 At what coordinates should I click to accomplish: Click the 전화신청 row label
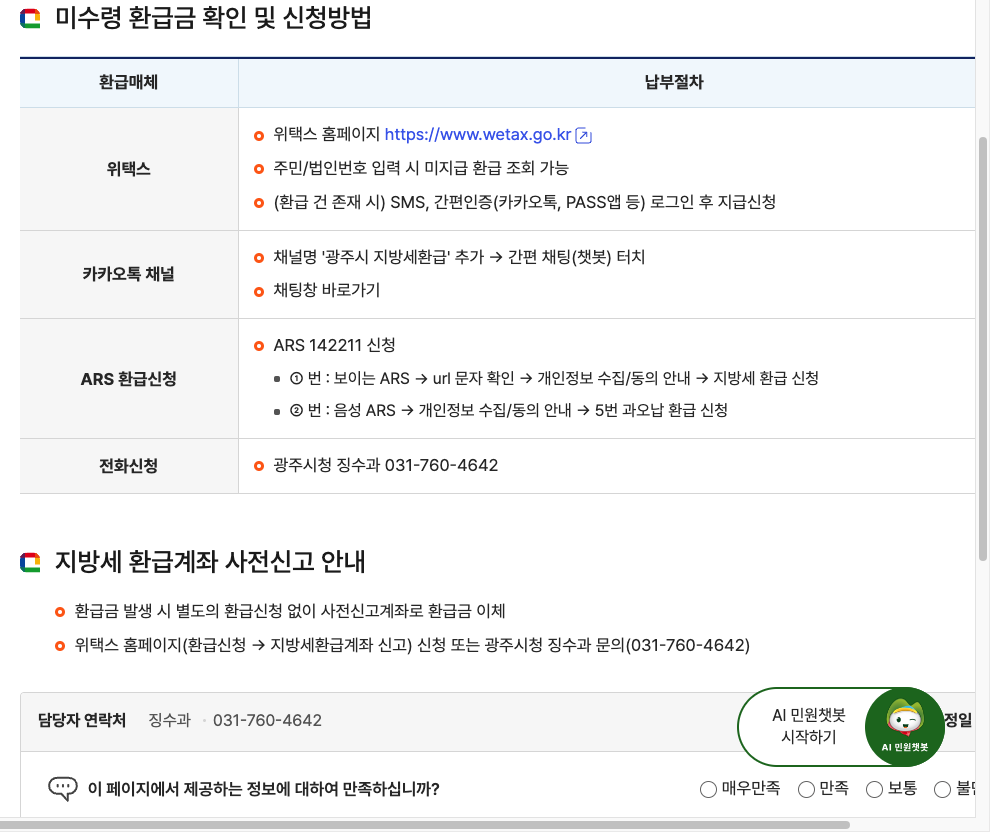pos(129,466)
